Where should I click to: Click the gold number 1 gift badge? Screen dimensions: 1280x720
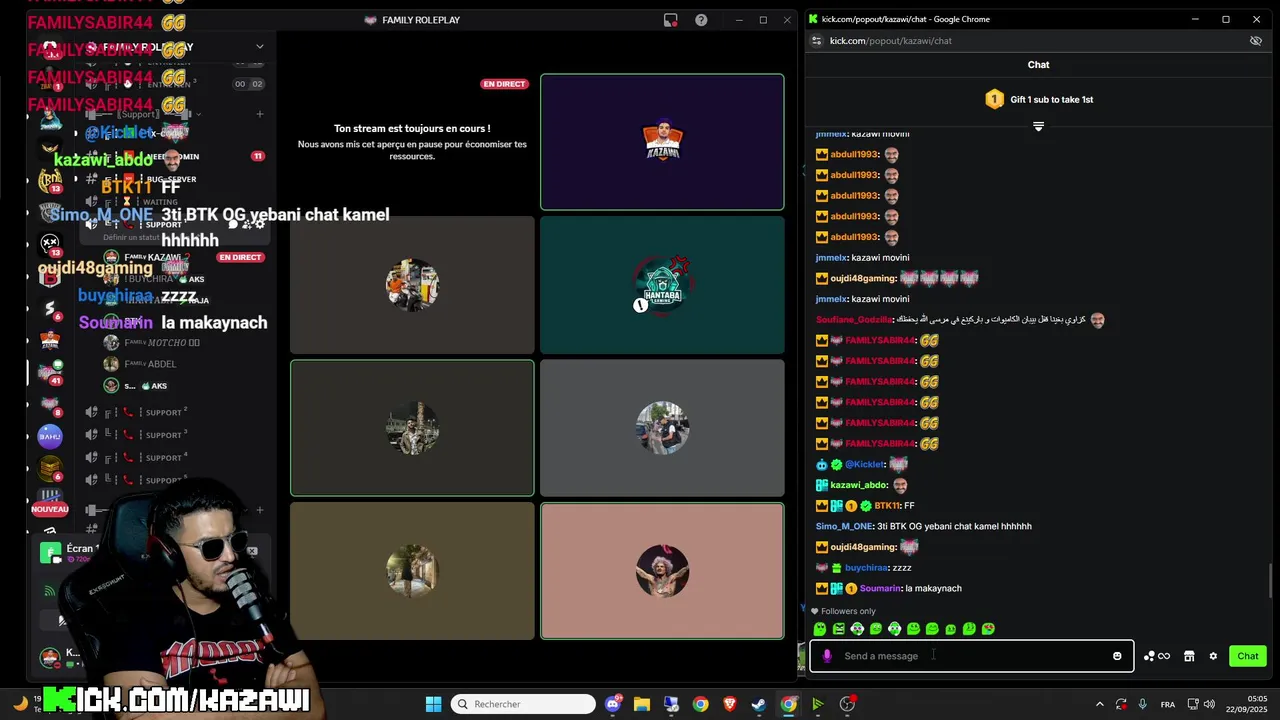[994, 99]
